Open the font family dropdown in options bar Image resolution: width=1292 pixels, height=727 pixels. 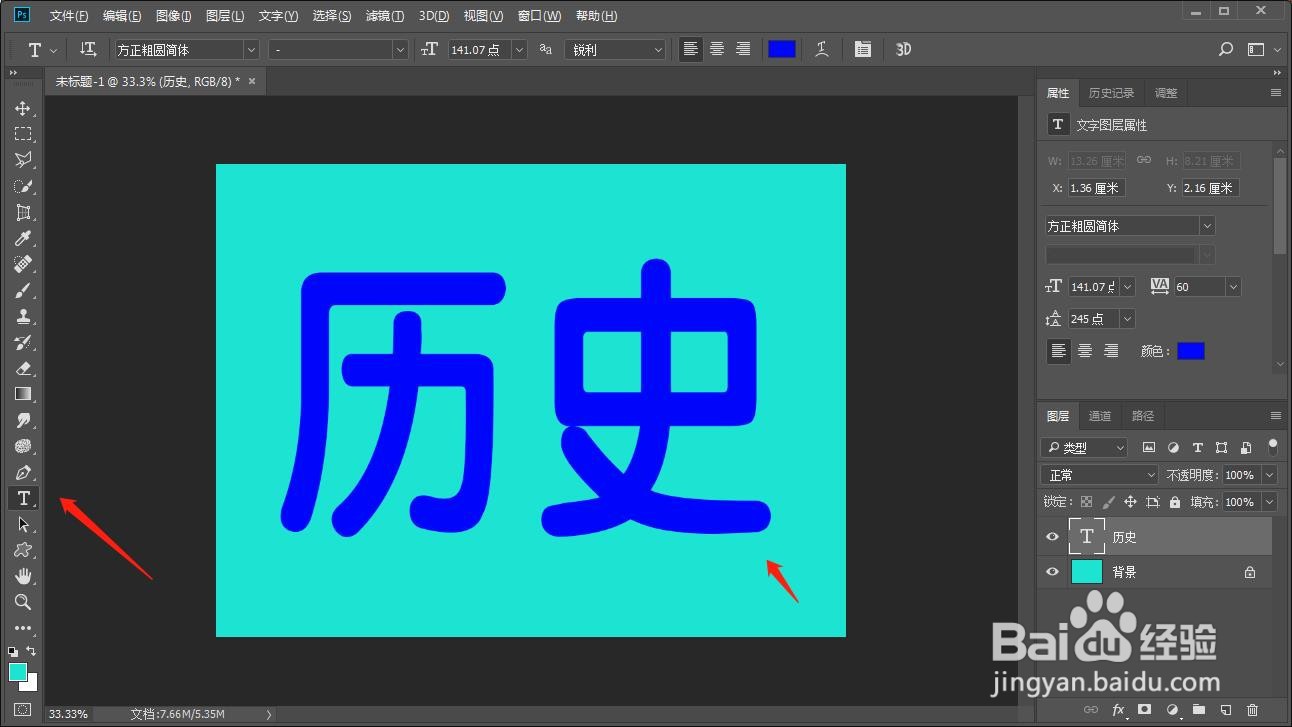coord(251,49)
